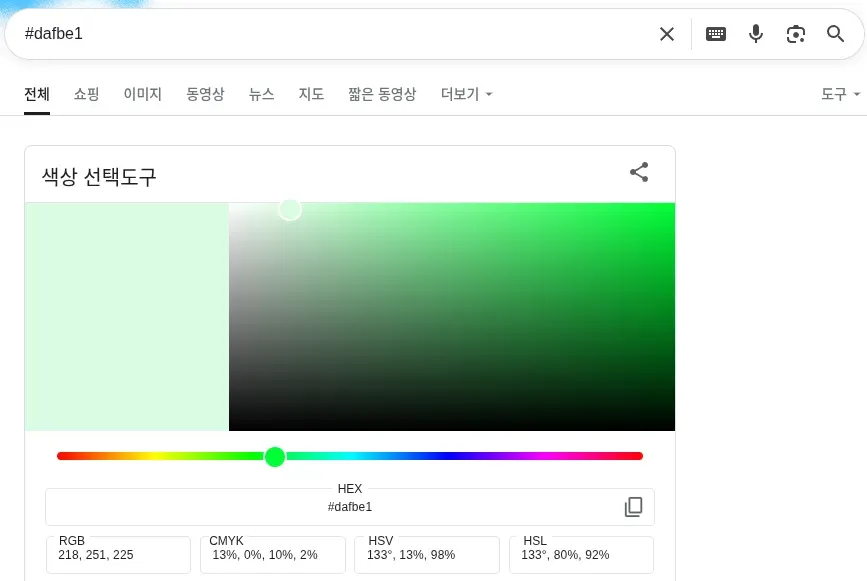Open the 도구 tools dropdown

(x=840, y=94)
